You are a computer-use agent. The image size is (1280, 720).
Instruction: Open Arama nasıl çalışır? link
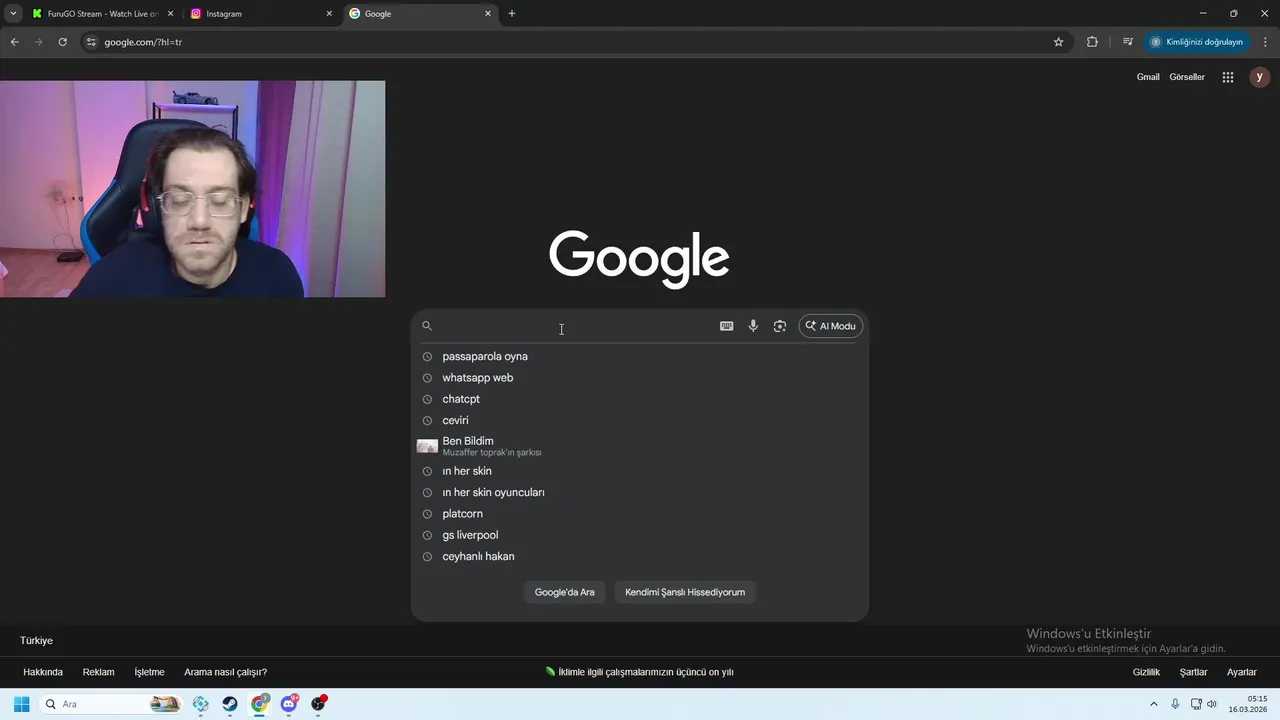coord(225,672)
